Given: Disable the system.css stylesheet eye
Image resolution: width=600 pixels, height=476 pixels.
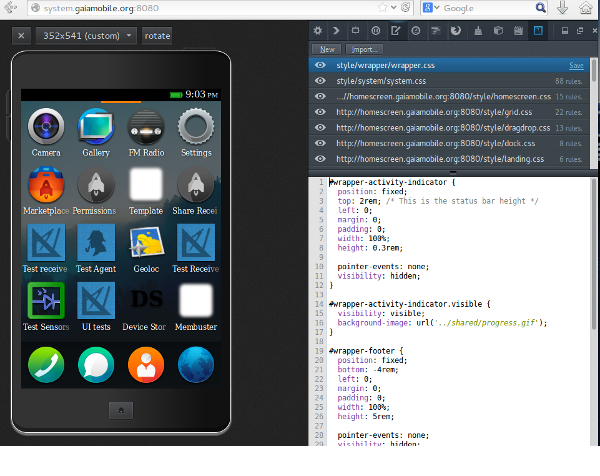Looking at the screenshot, I should [x=320, y=81].
